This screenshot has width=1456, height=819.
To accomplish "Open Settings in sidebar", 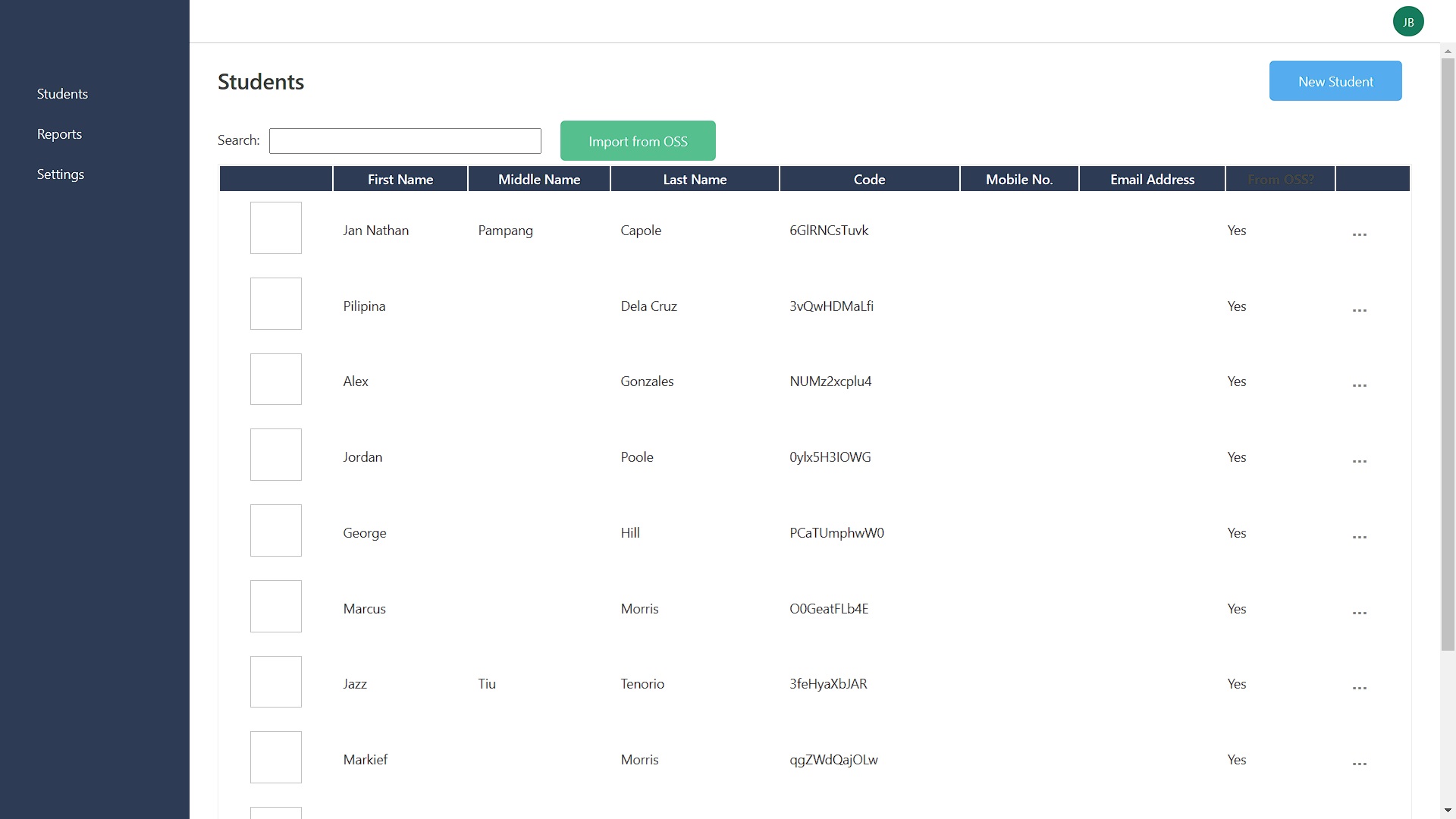I will [61, 174].
